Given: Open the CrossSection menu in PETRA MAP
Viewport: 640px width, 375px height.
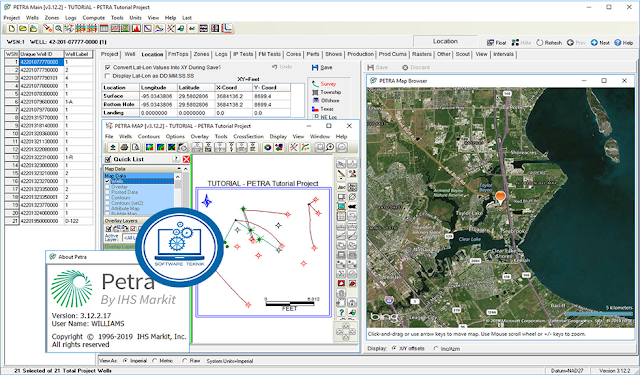Looking at the screenshot, I should point(249,136).
